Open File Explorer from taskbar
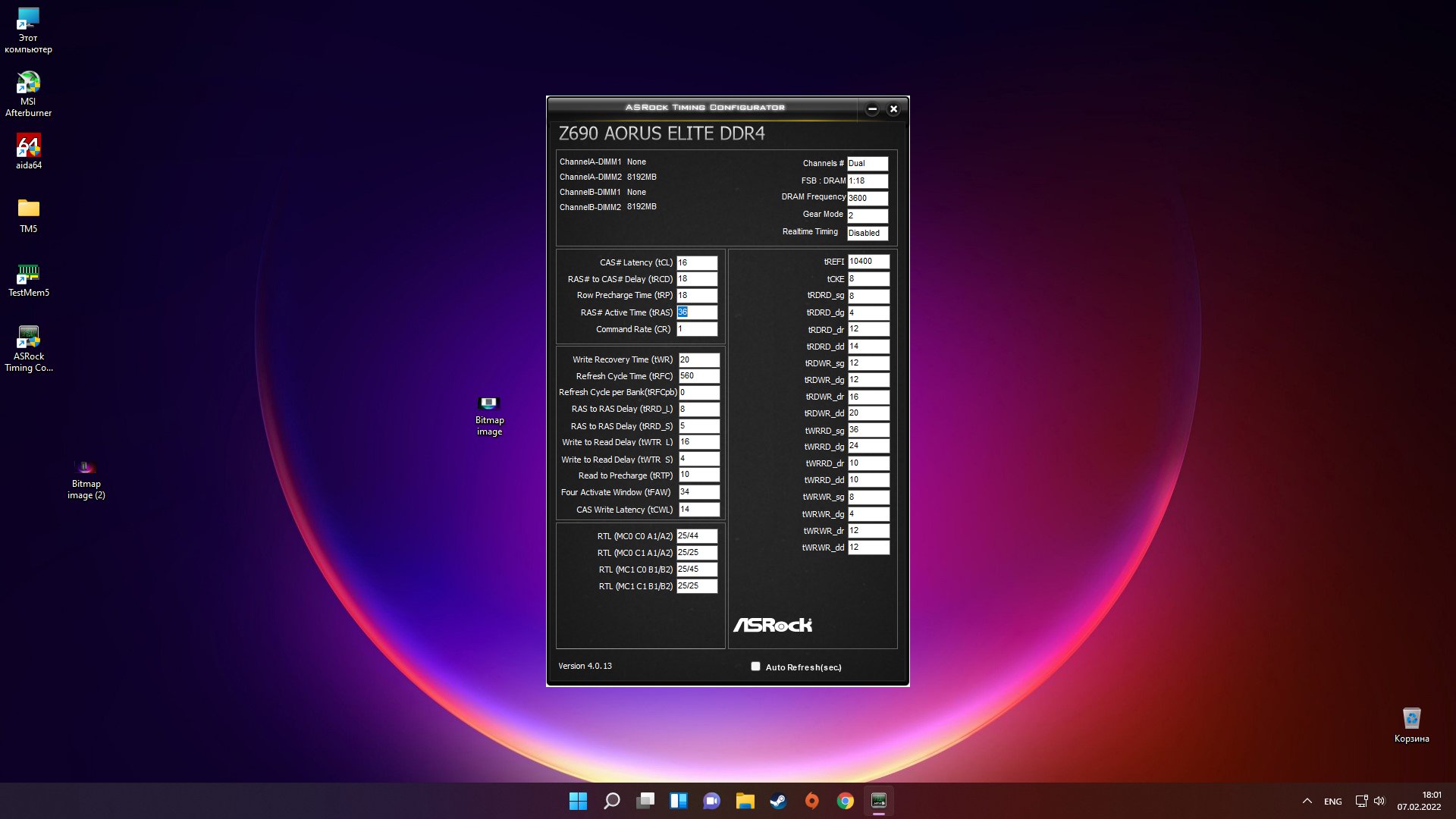 coord(745,801)
